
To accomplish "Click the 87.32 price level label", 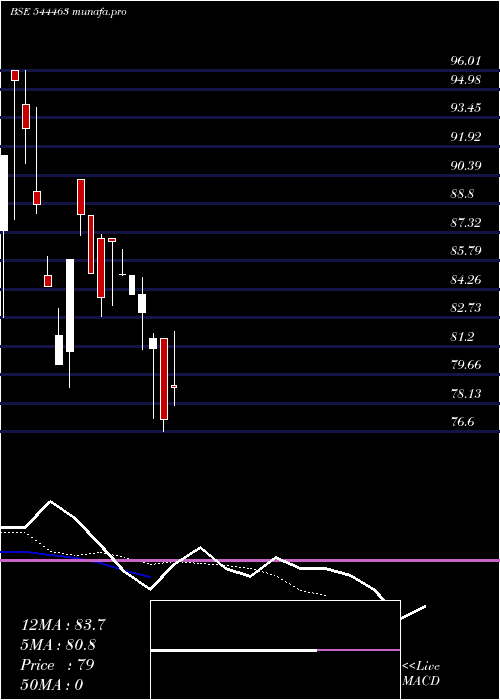I will click(466, 222).
